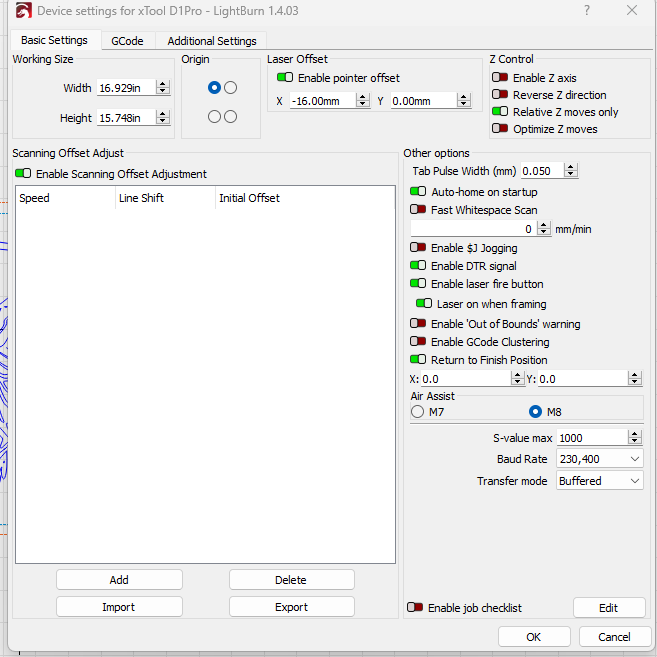Click finish position Y field

coord(583,379)
